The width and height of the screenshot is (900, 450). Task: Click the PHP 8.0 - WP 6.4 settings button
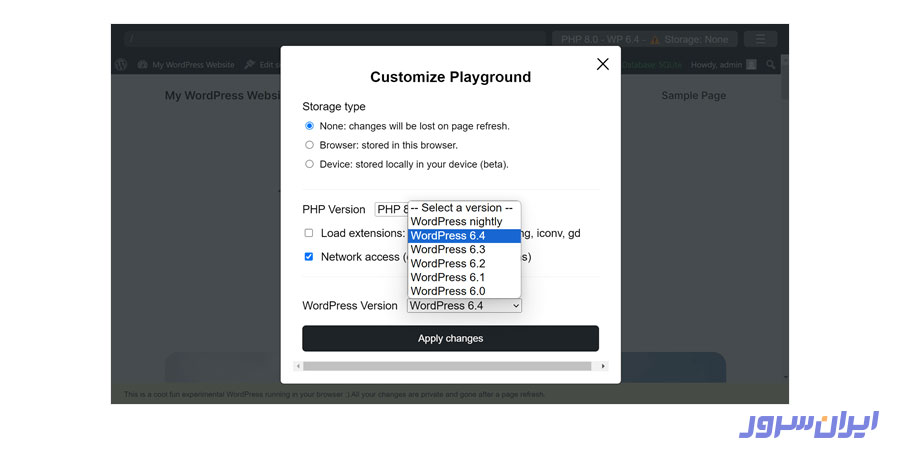coord(644,39)
